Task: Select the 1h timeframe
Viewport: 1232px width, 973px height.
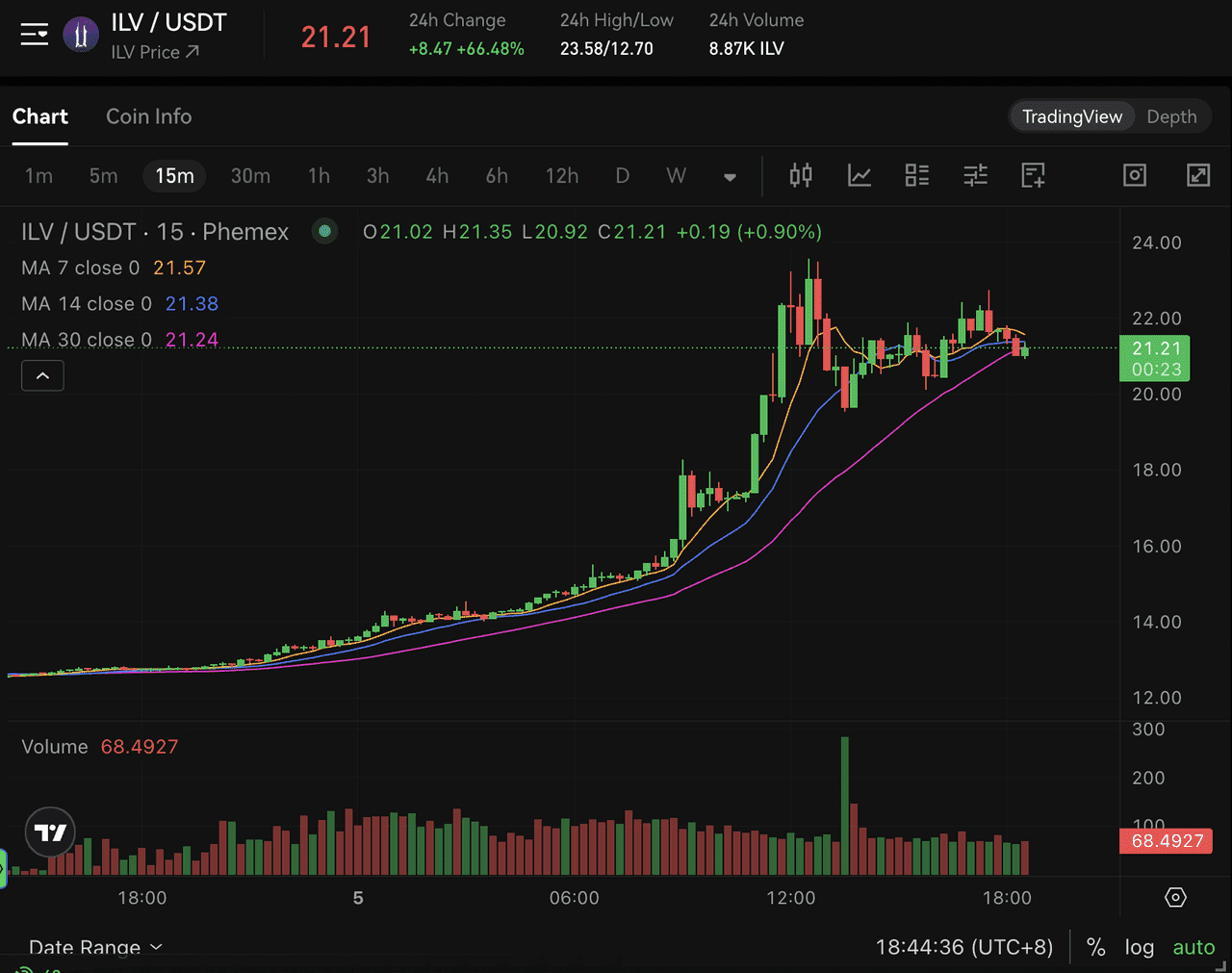Action: pyautogui.click(x=319, y=176)
